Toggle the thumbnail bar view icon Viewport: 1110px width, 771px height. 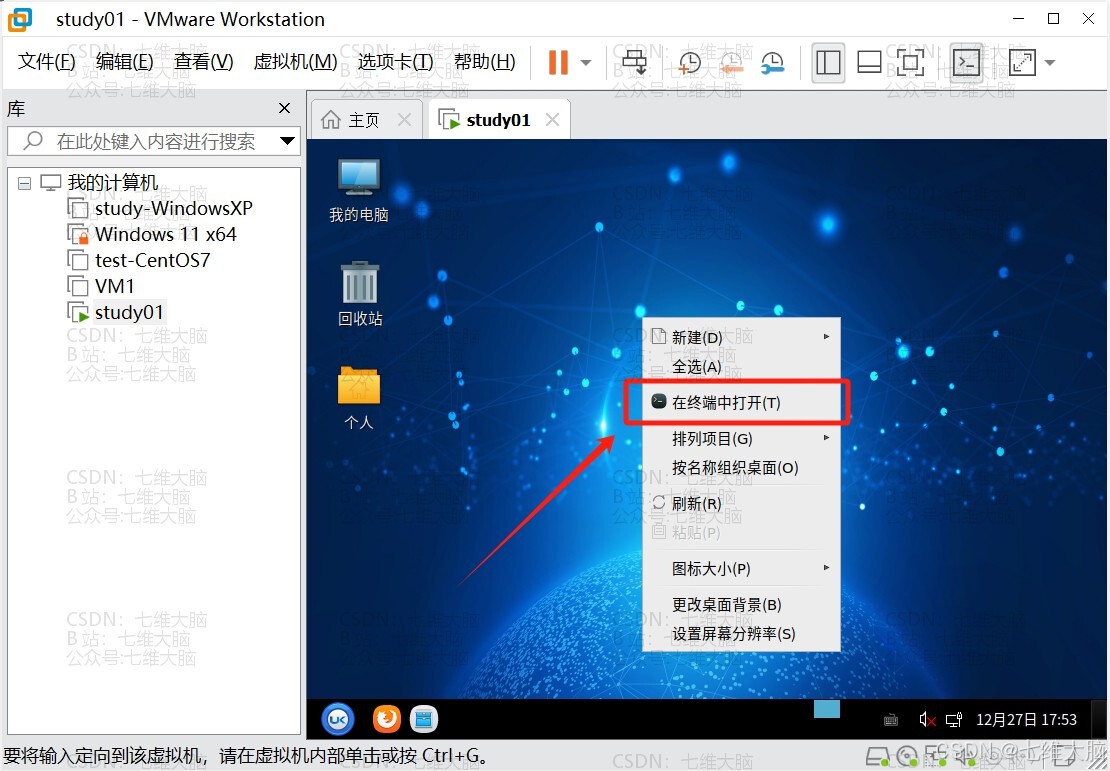coord(869,62)
